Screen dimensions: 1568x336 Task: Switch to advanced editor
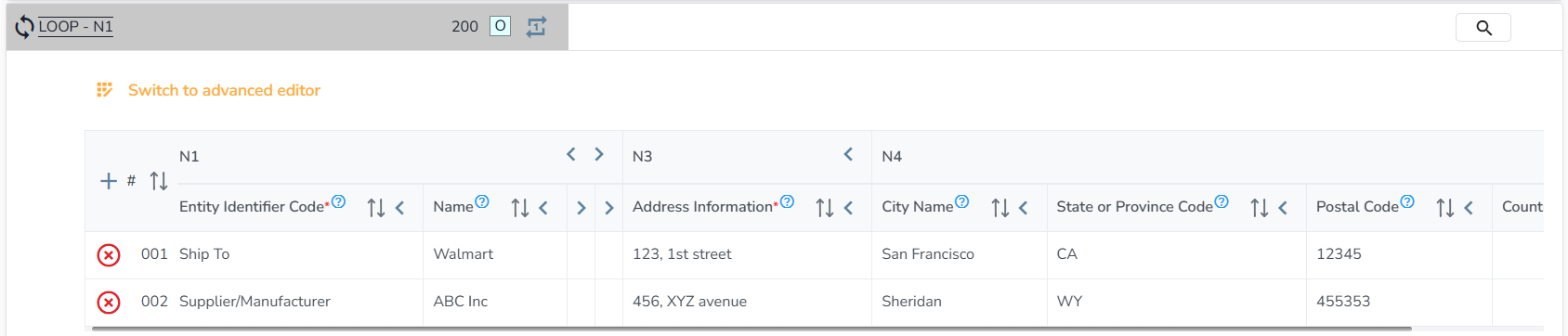click(224, 90)
